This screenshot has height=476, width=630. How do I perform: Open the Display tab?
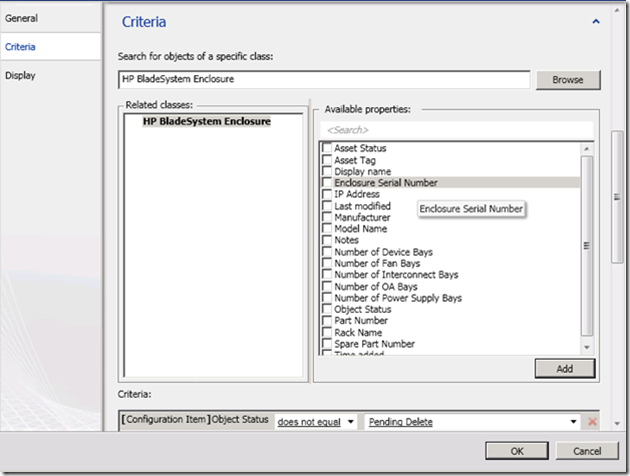point(20,75)
